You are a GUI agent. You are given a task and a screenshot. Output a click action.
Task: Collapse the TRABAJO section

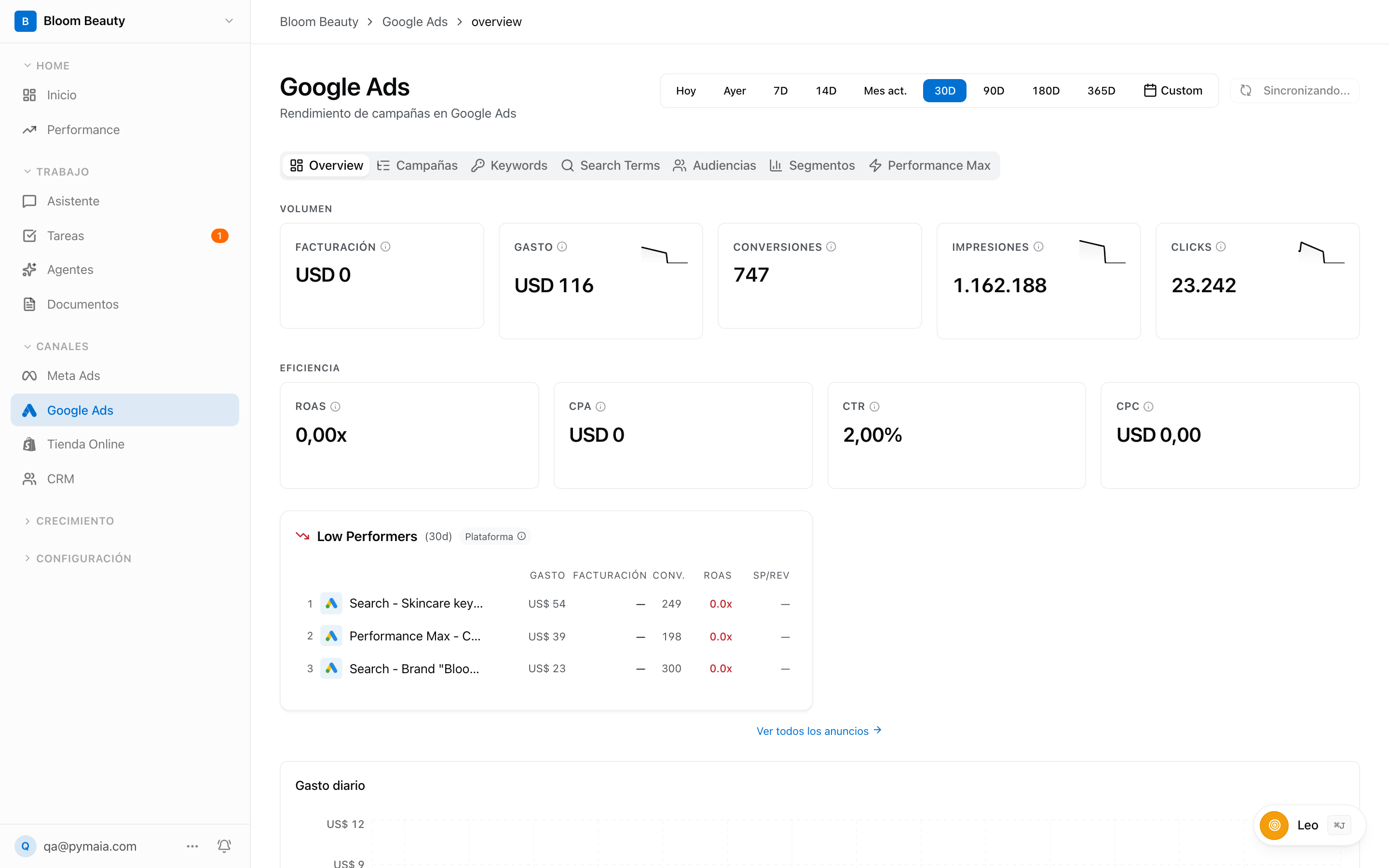click(56, 172)
